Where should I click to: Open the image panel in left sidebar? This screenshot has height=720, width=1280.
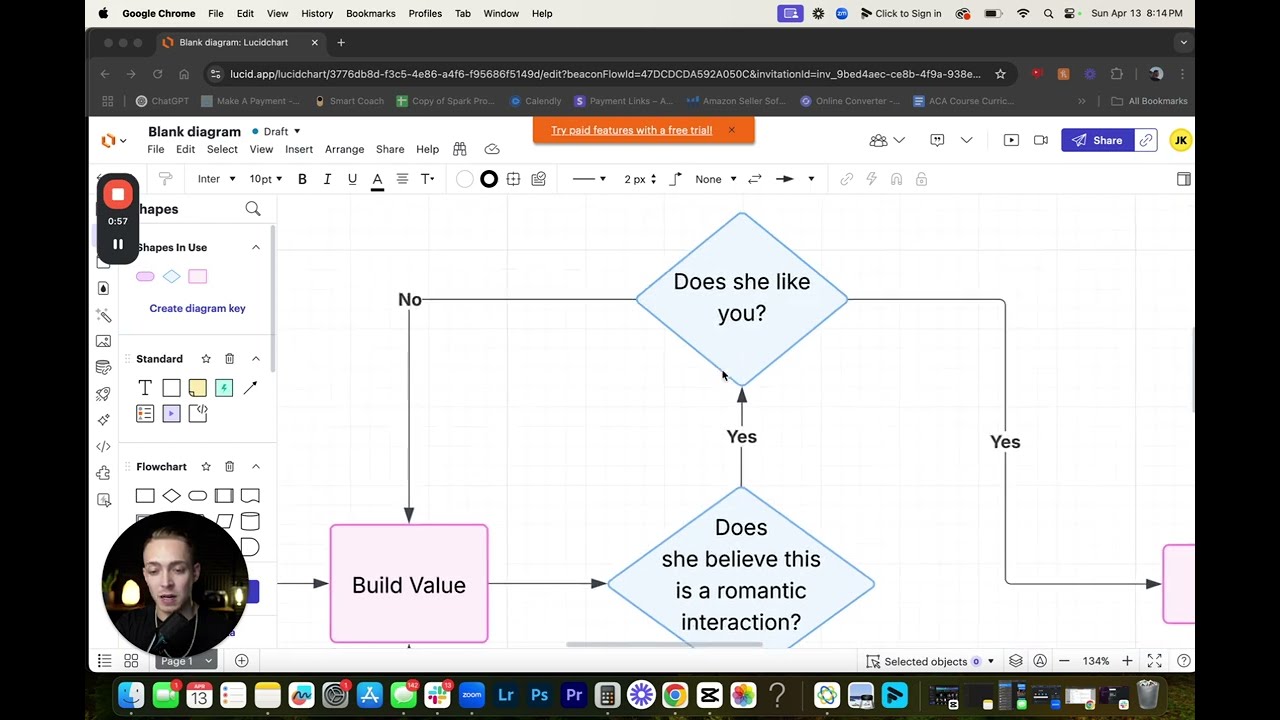coord(103,342)
